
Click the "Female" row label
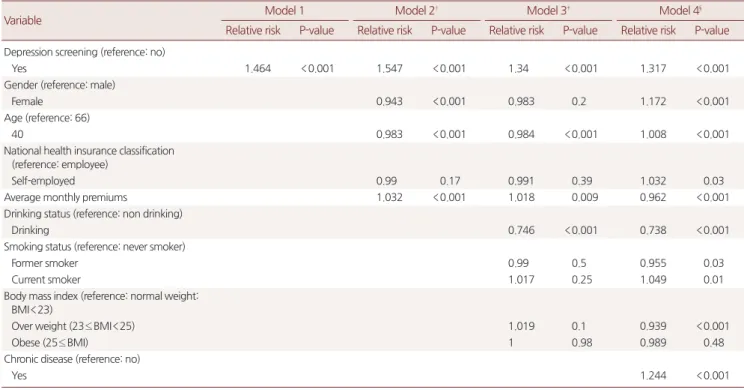pos(27,101)
